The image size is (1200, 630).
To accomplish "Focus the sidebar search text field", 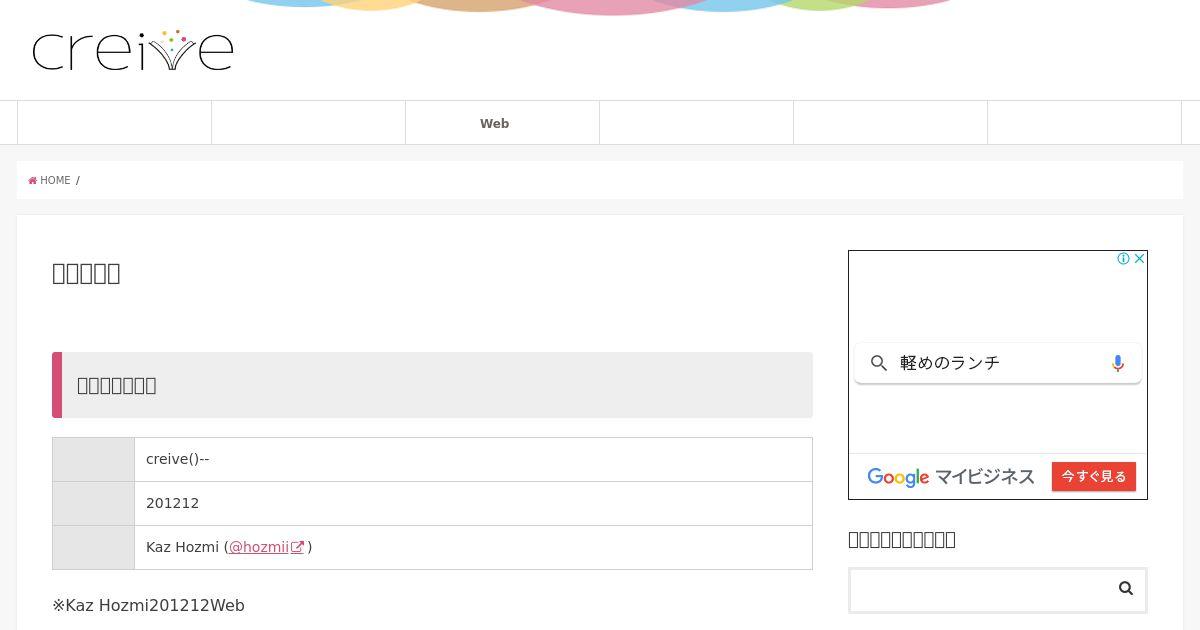I will (x=980, y=590).
